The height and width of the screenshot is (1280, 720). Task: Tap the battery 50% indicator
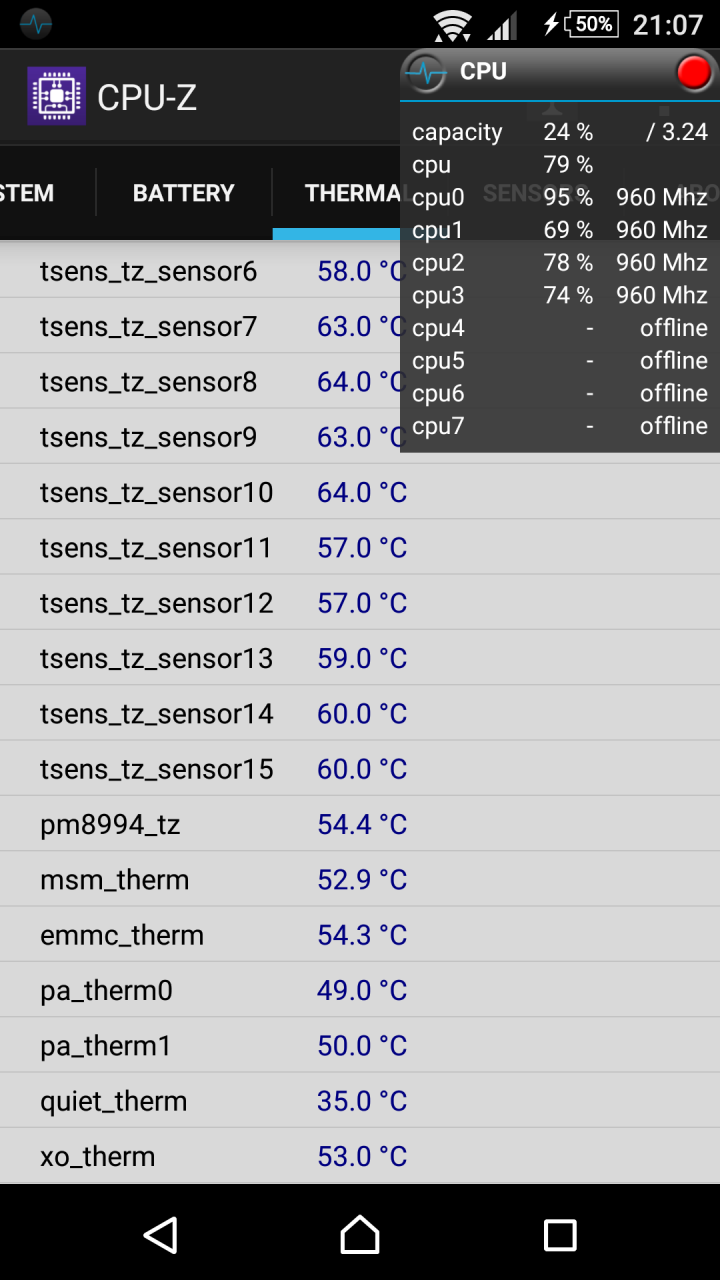592,24
